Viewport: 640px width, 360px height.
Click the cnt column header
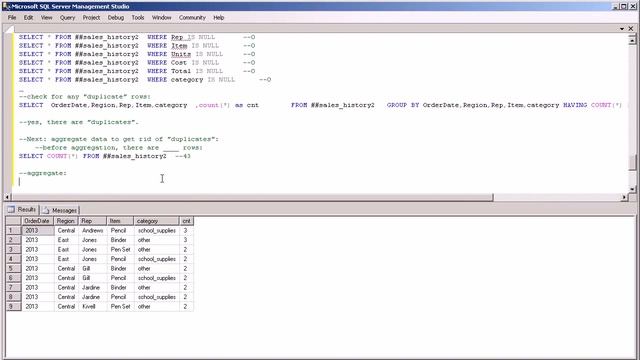pyautogui.click(x=186, y=221)
